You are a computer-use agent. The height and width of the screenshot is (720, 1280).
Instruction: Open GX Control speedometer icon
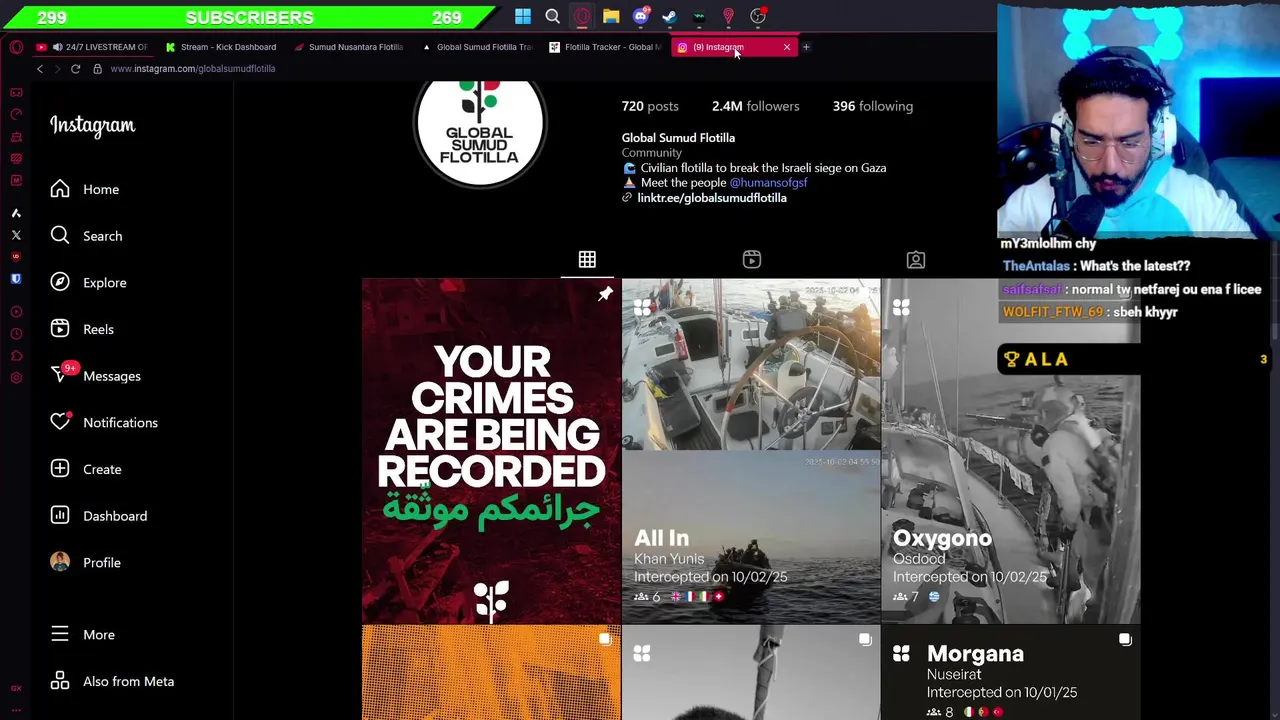(16, 114)
